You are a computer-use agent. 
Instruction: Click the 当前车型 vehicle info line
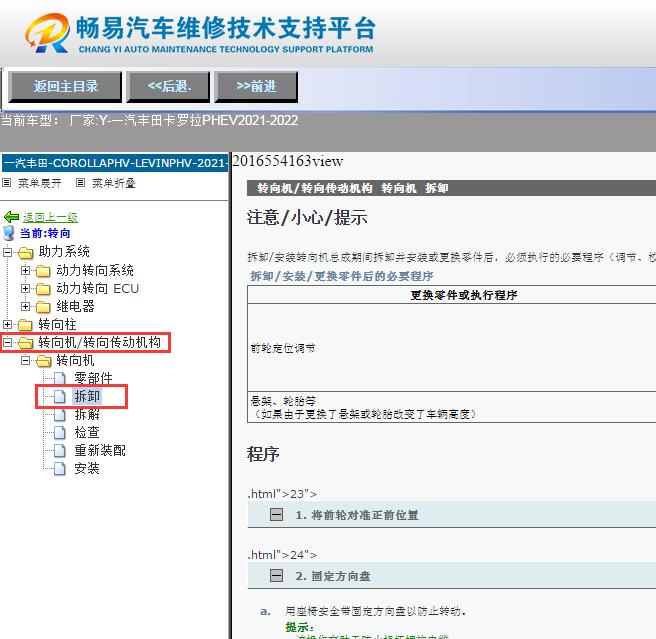149,121
